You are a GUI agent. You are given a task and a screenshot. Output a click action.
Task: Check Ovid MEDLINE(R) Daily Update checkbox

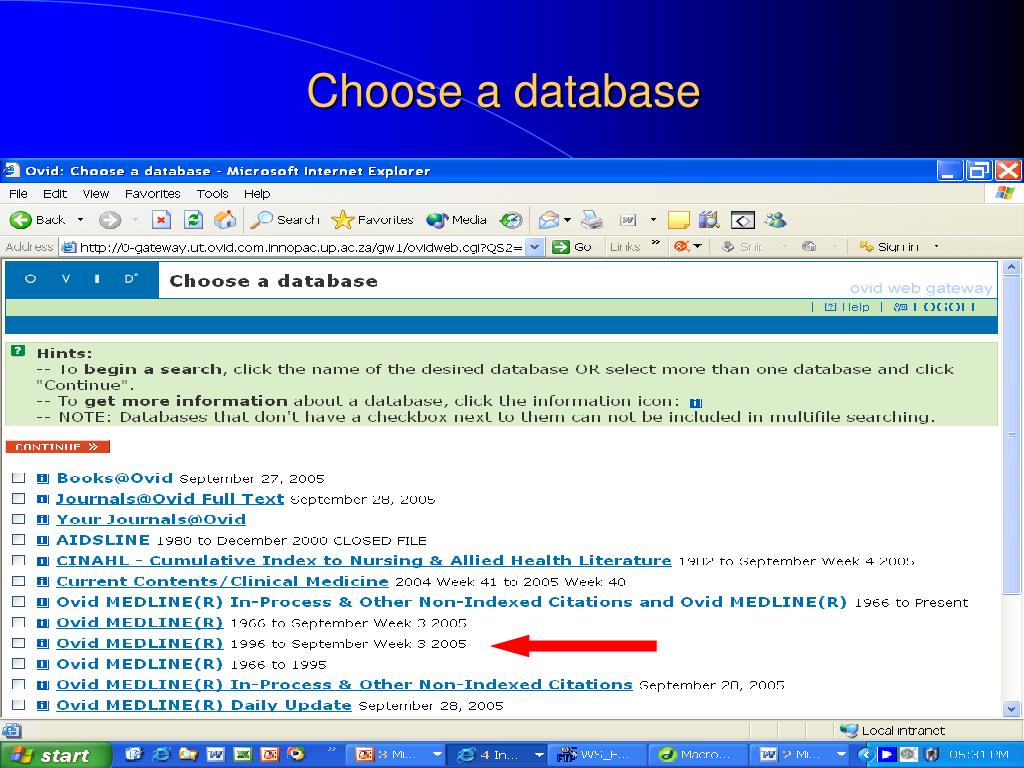(x=18, y=705)
